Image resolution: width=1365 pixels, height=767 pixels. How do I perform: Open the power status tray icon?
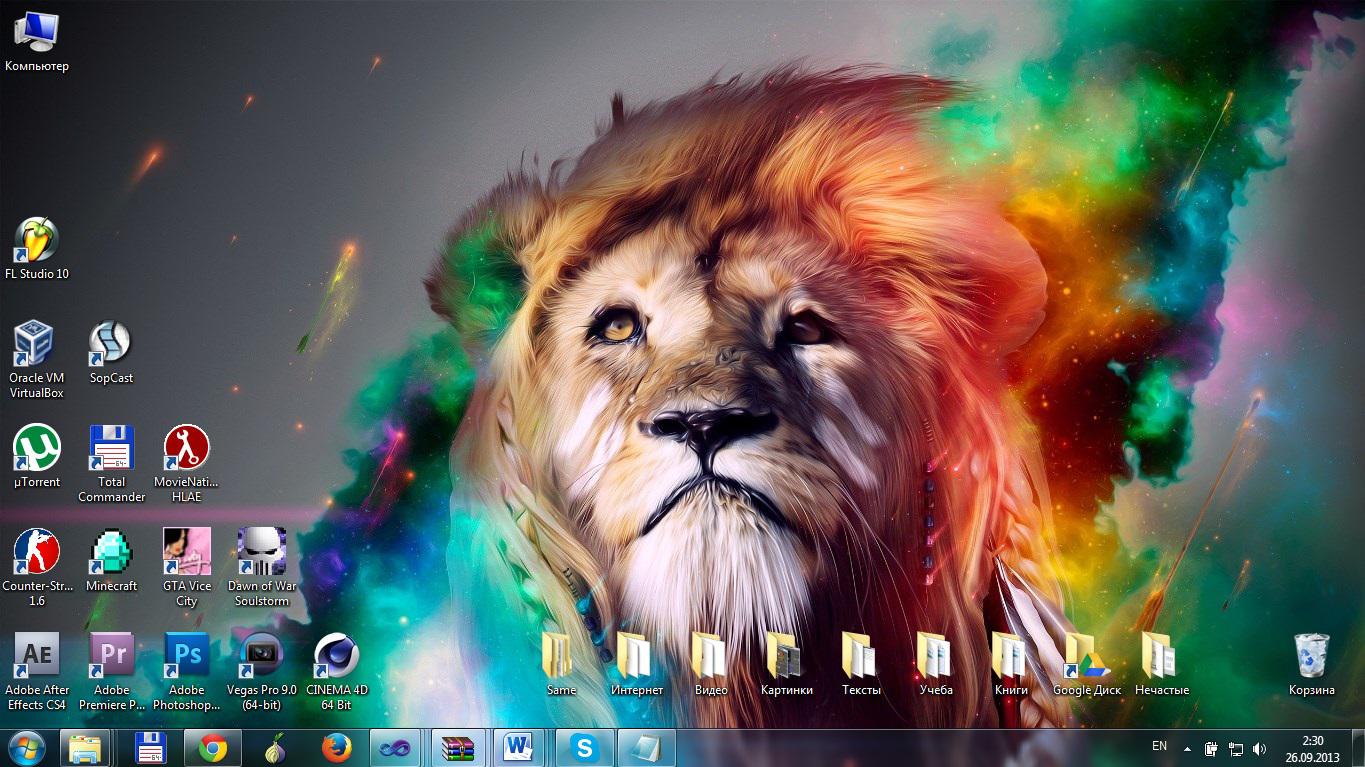1211,749
